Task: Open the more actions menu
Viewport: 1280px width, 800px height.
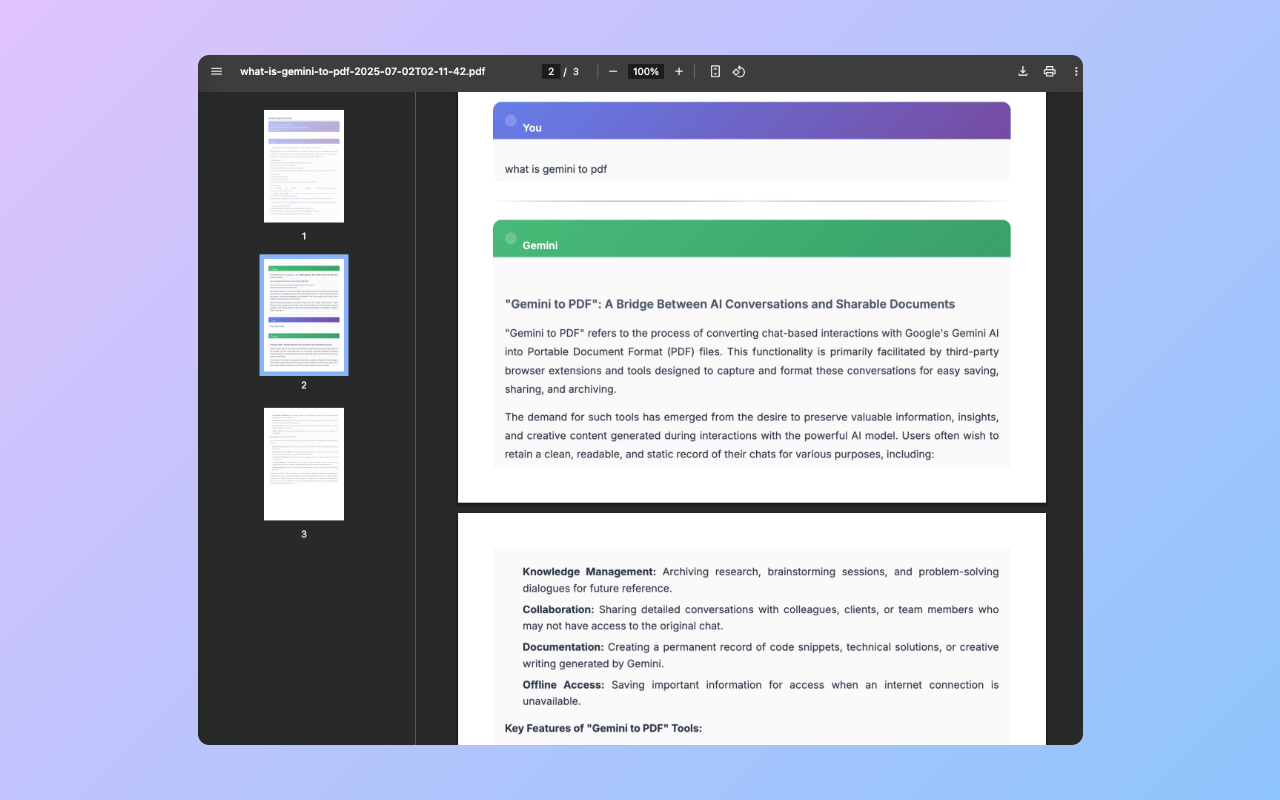Action: [x=1075, y=71]
